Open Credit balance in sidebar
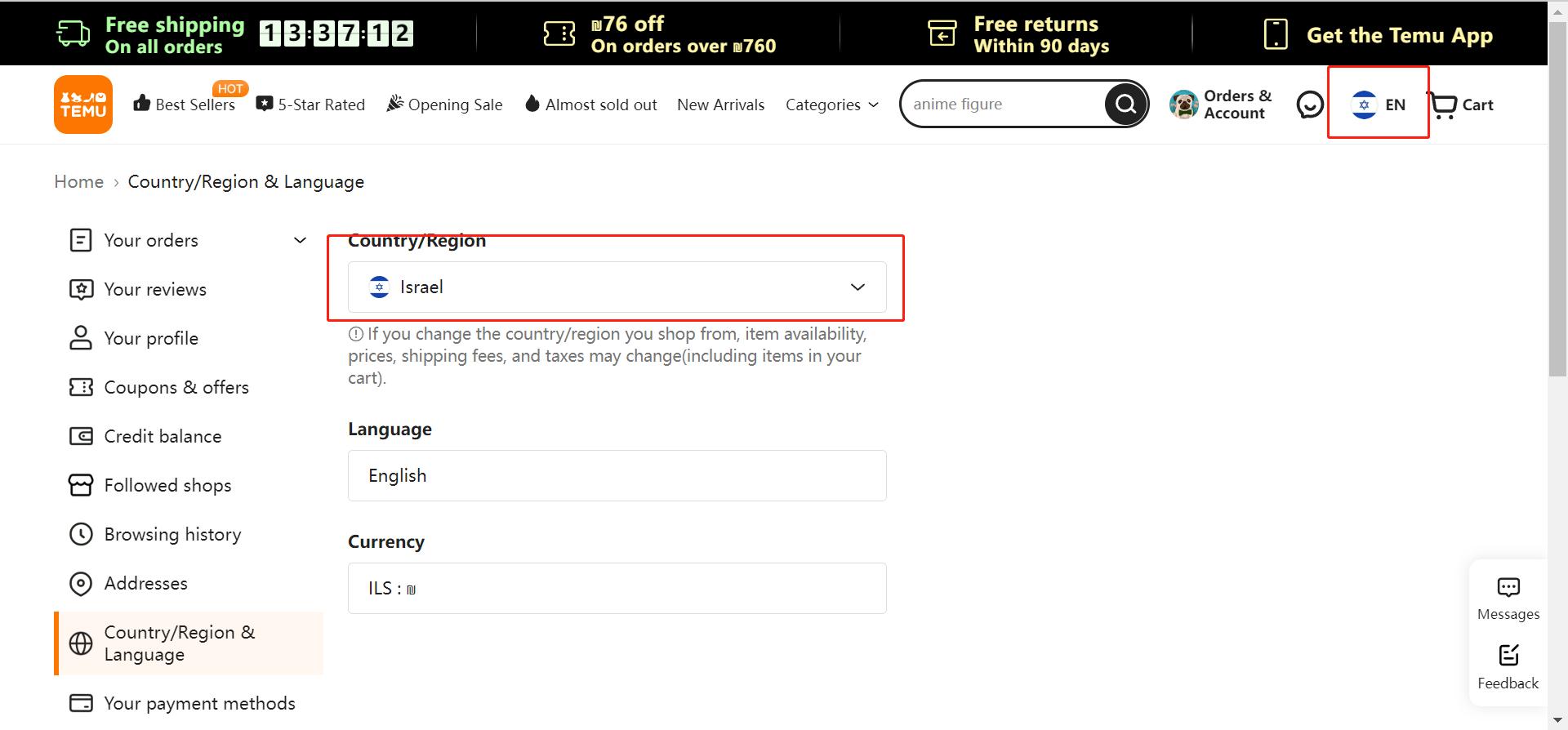Viewport: 1568px width, 730px height. [x=163, y=436]
